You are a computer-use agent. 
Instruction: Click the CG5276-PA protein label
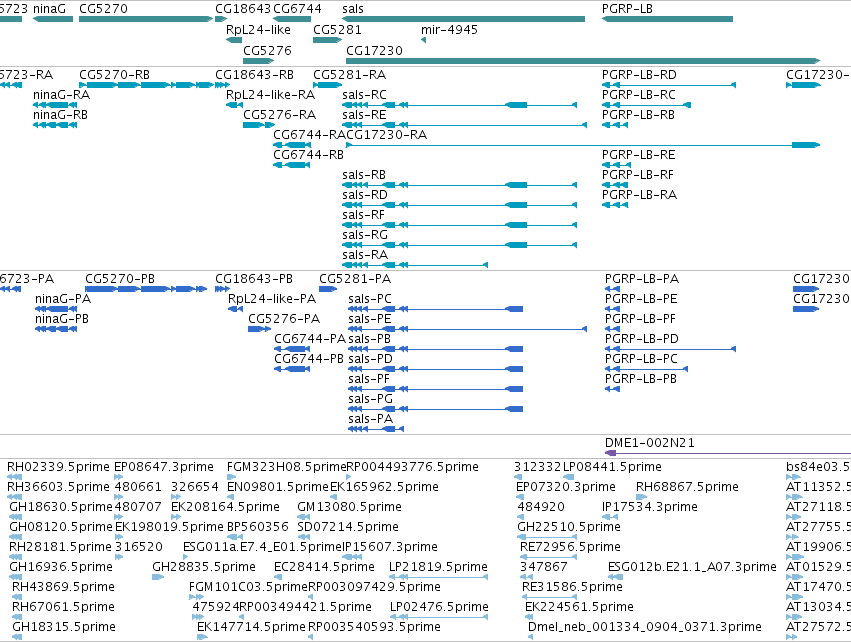click(284, 319)
